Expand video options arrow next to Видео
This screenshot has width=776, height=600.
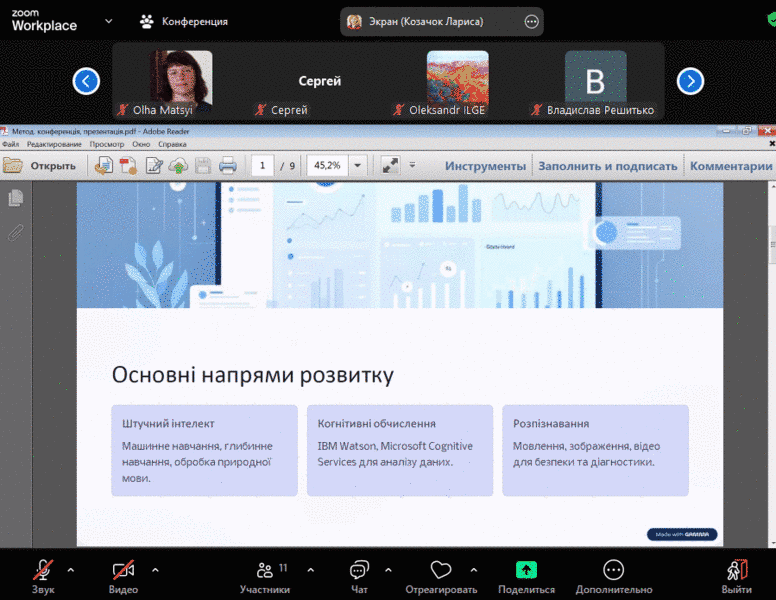click(x=155, y=570)
